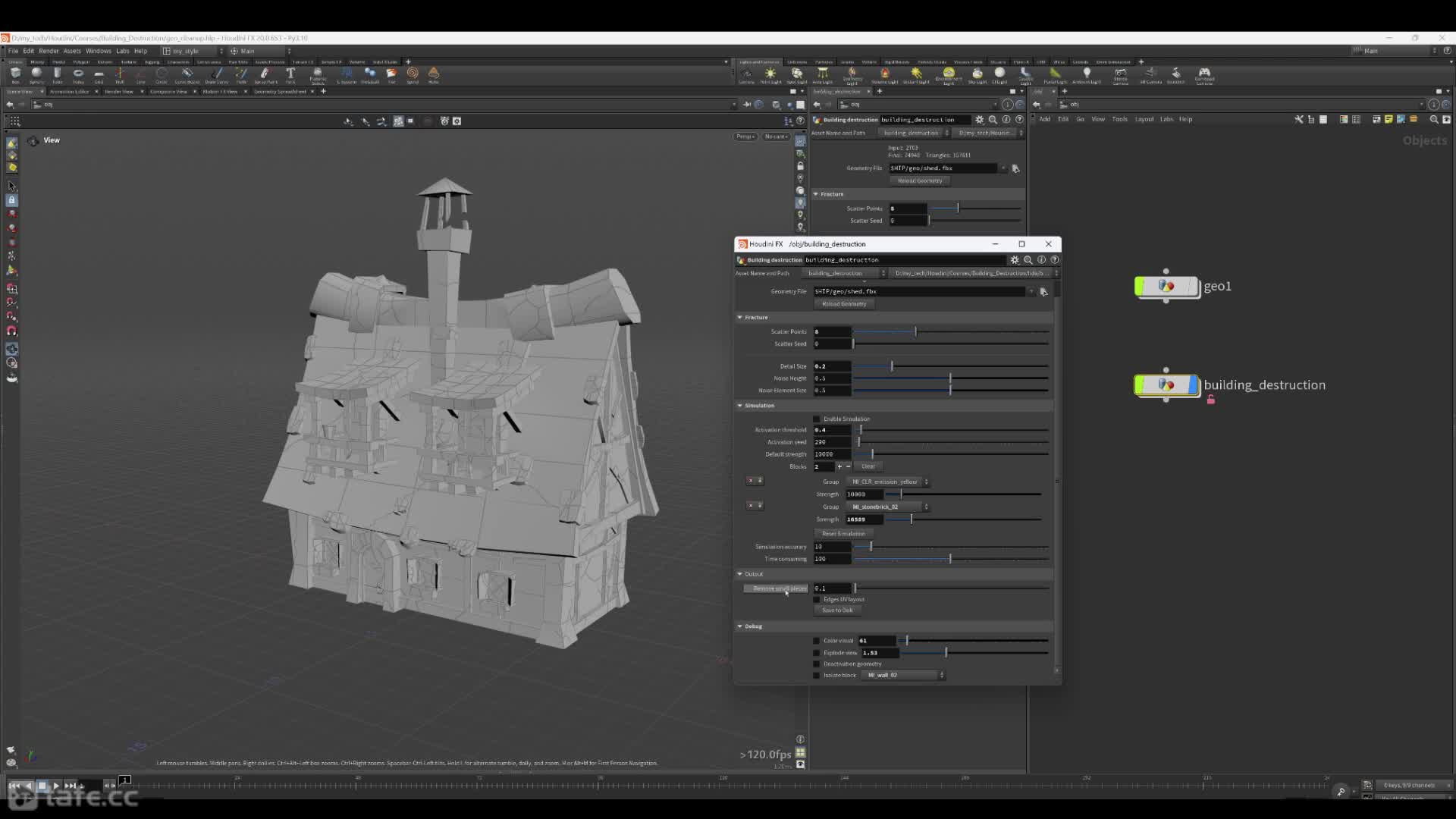Select the Null shelf tool

[120, 75]
